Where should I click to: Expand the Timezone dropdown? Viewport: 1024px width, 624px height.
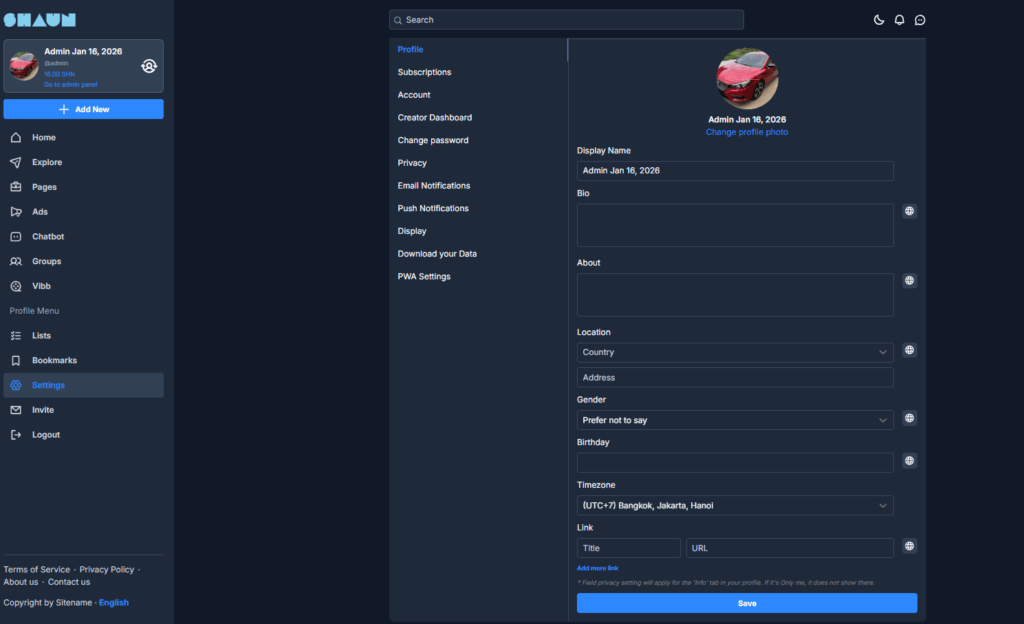[x=735, y=506]
